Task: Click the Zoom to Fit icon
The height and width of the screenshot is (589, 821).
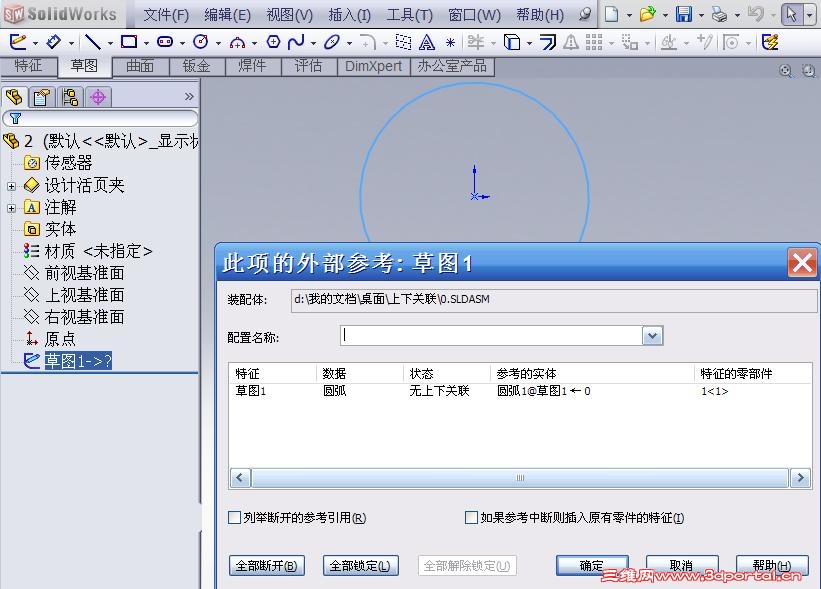Action: (785, 71)
